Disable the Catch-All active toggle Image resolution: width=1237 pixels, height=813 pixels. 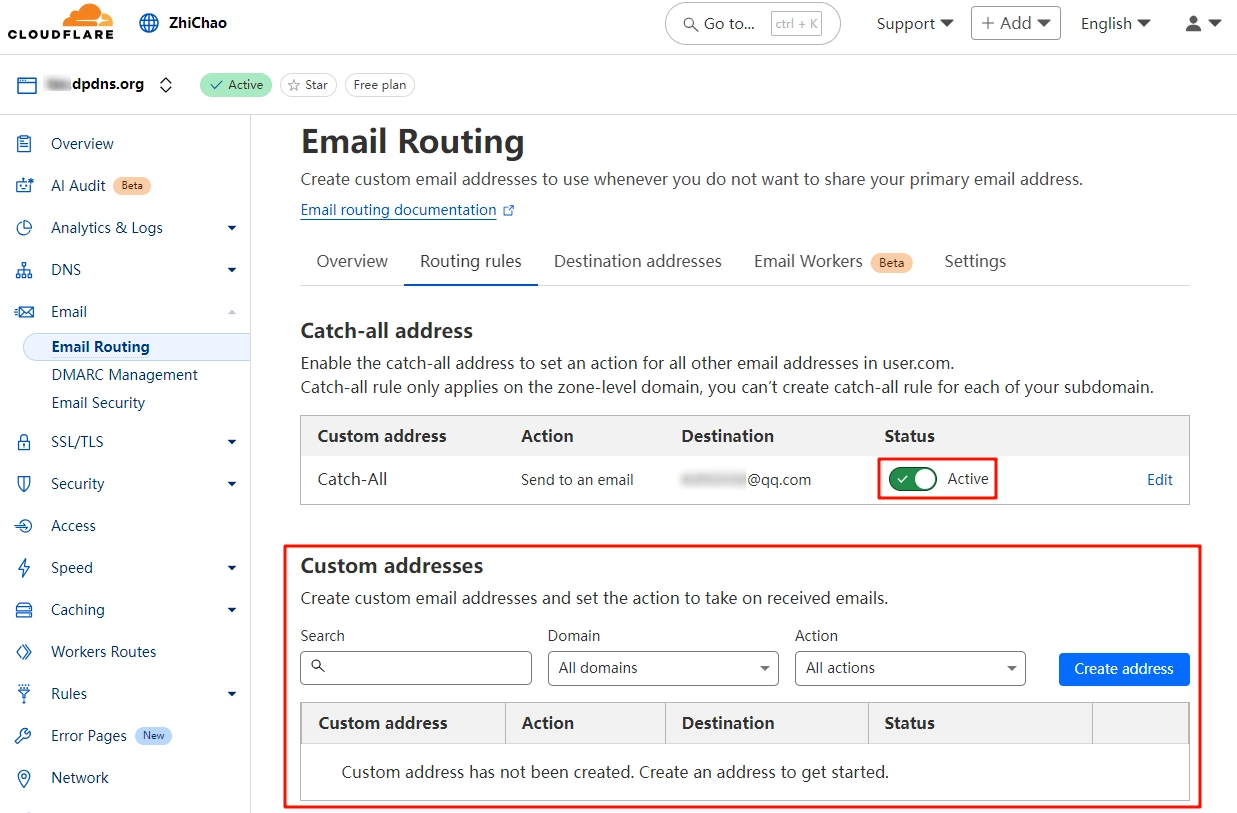tap(914, 479)
